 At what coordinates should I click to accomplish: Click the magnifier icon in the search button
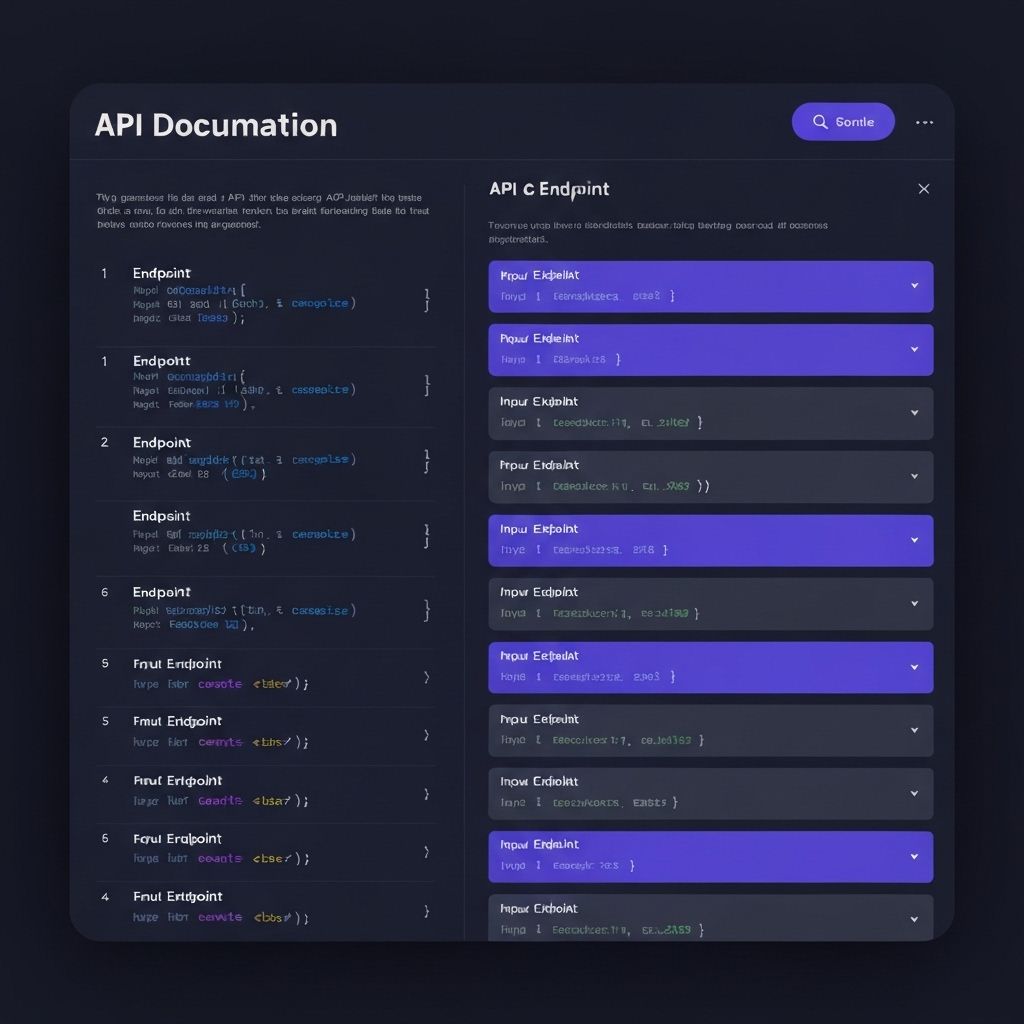click(820, 122)
